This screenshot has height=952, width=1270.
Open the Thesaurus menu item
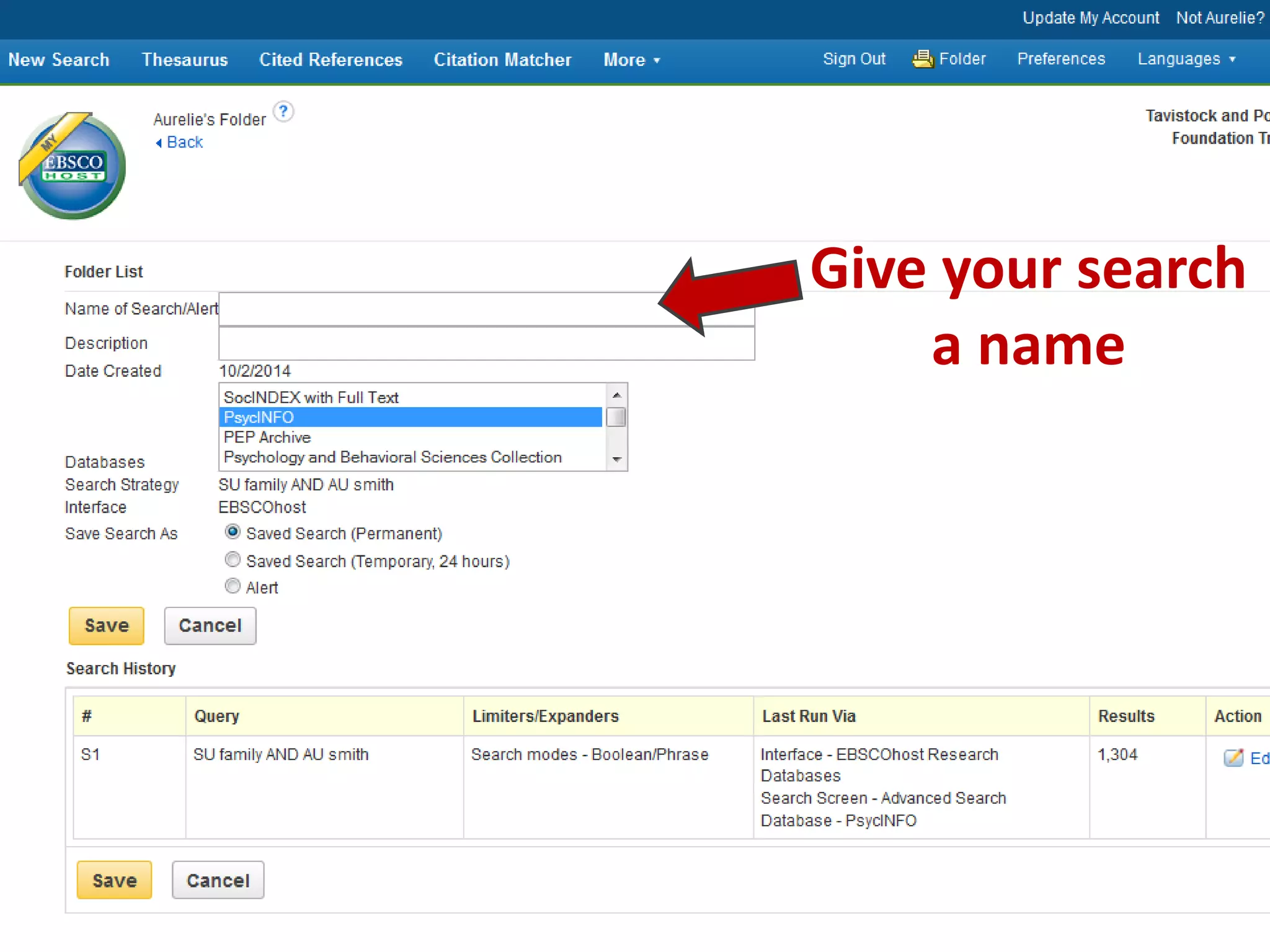[185, 60]
